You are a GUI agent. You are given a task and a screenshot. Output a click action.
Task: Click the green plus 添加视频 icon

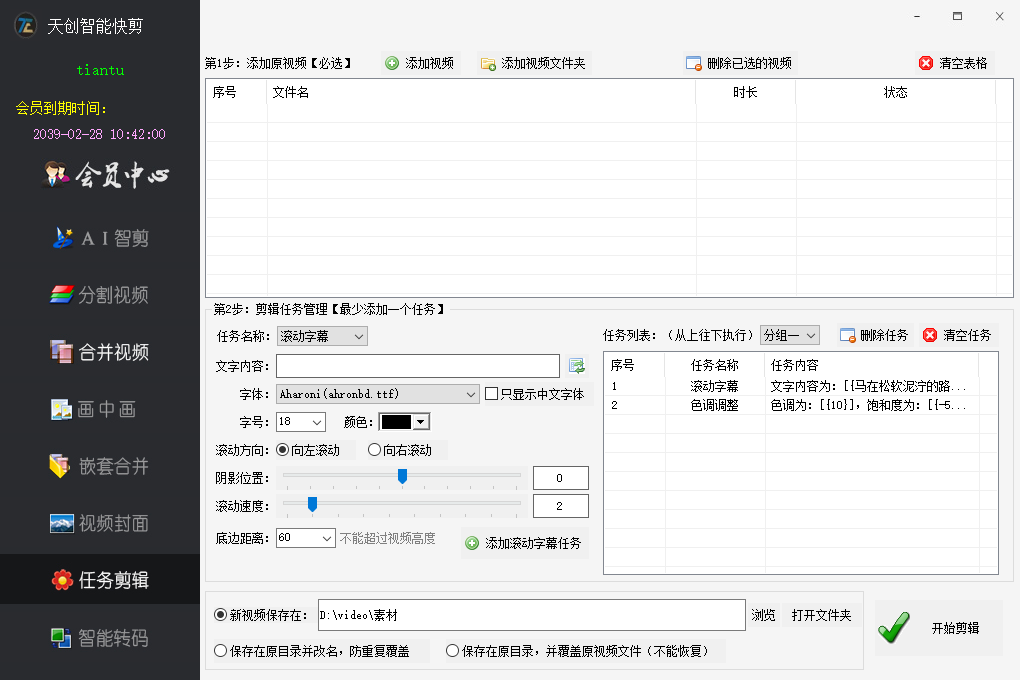(392, 63)
